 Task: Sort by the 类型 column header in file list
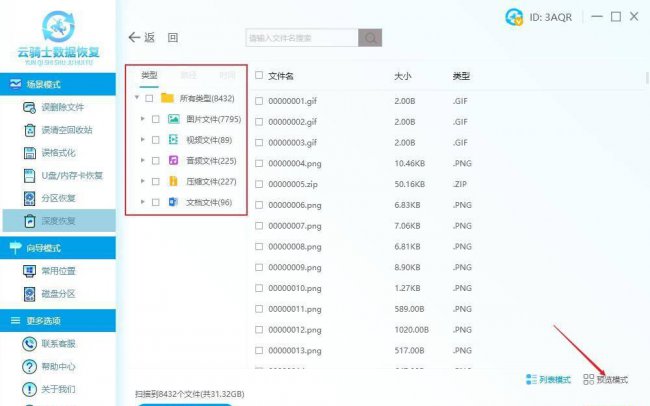tap(461, 76)
